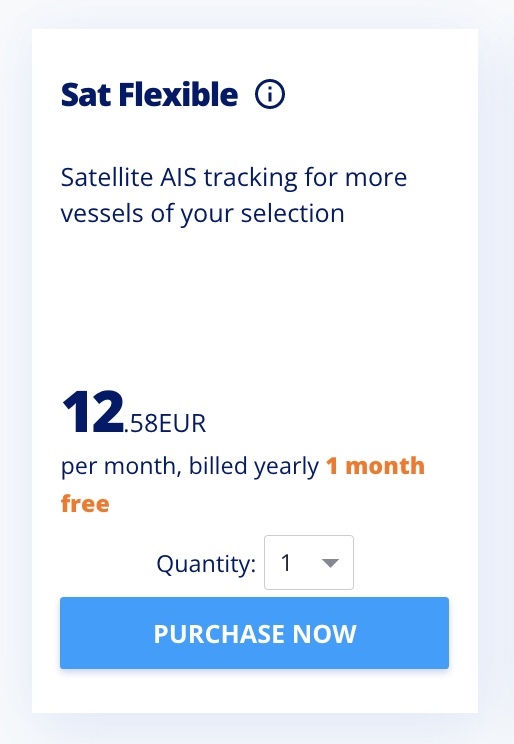
Task: Click the word 'Satellite' in the description
Action: 107,177
